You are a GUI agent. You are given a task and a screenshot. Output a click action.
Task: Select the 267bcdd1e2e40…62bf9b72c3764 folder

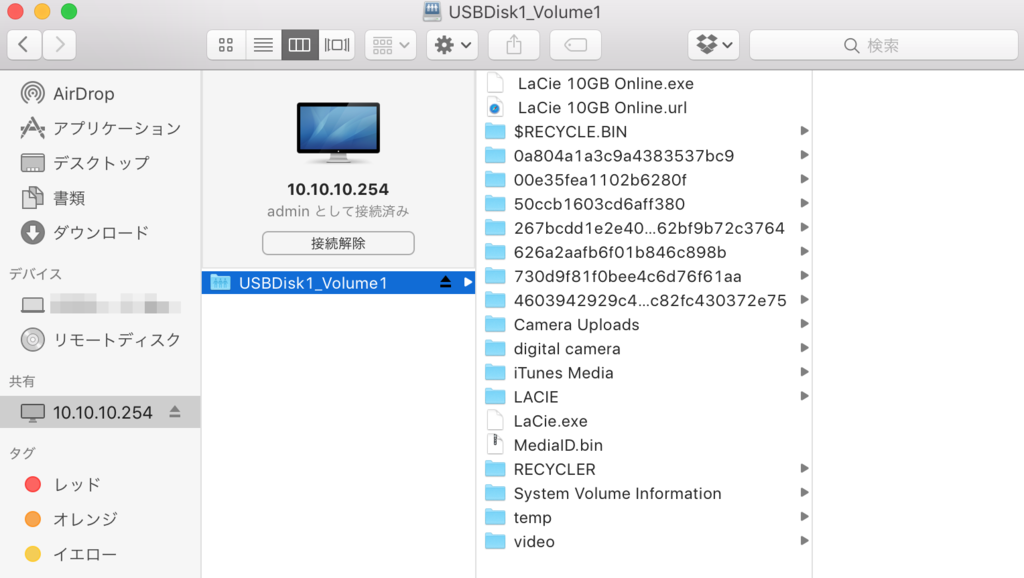(647, 228)
